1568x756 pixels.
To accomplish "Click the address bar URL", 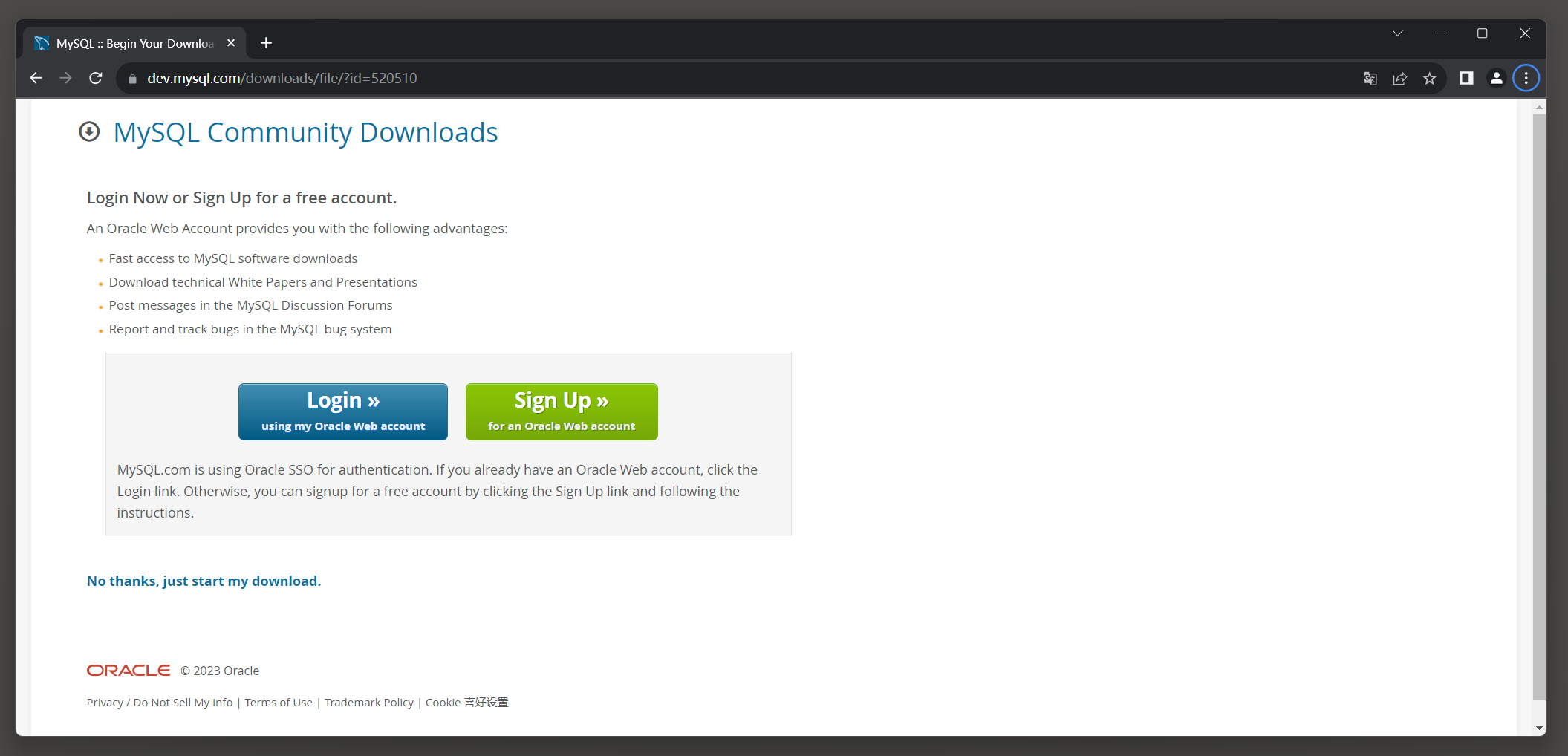I will point(282,78).
